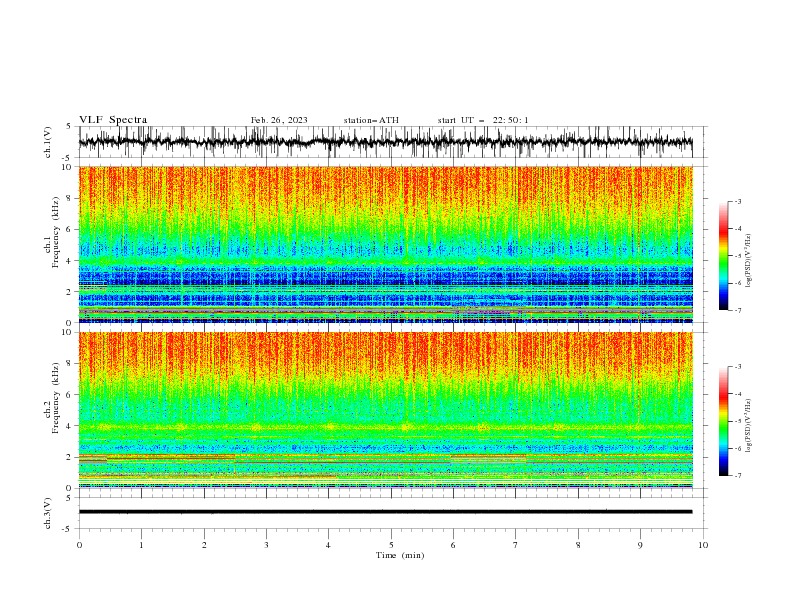
Task: Click the 'VLF Spectra' title text
Action: [113, 120]
